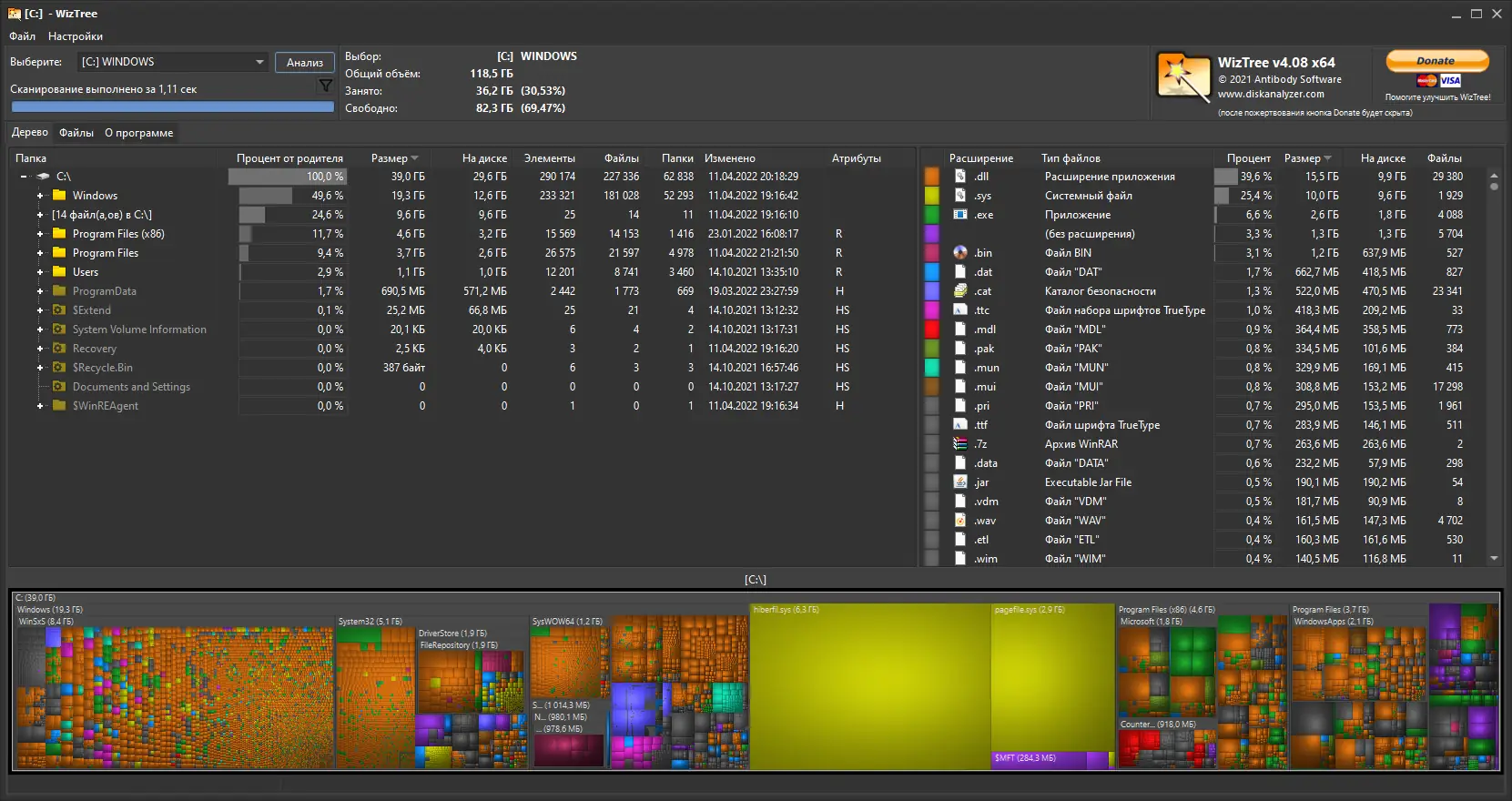Open the Настройки menu
This screenshot has width=1512, height=801.
[75, 36]
